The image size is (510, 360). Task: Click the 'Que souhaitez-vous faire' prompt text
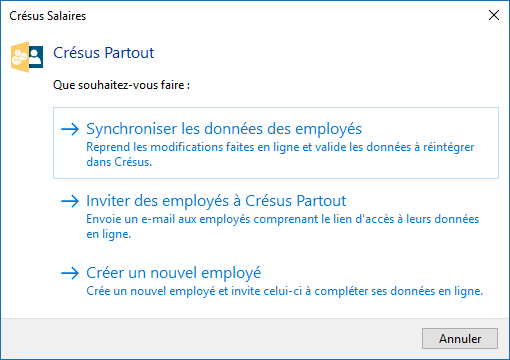click(x=121, y=85)
